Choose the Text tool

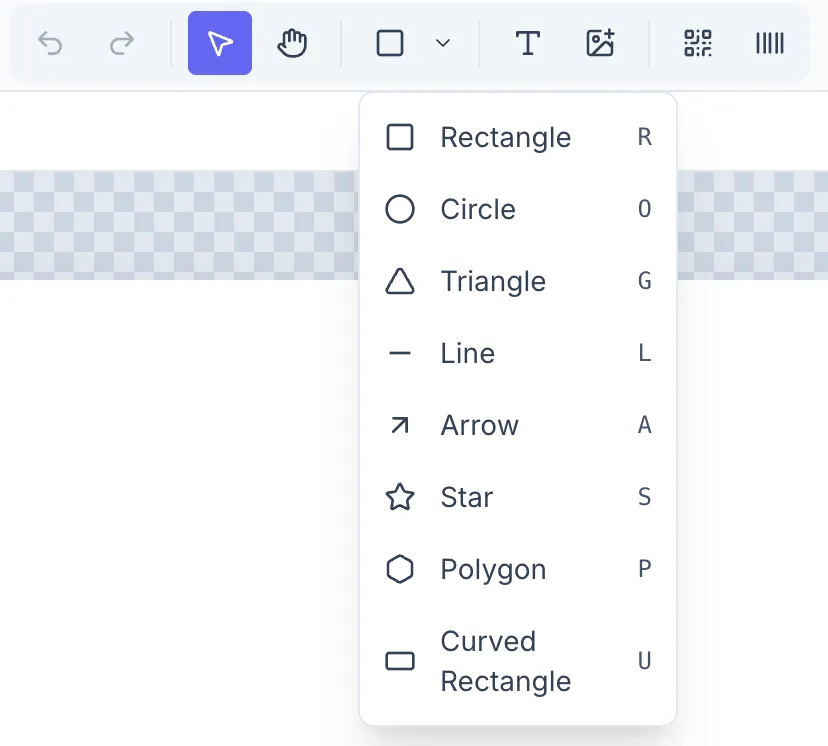[528, 43]
